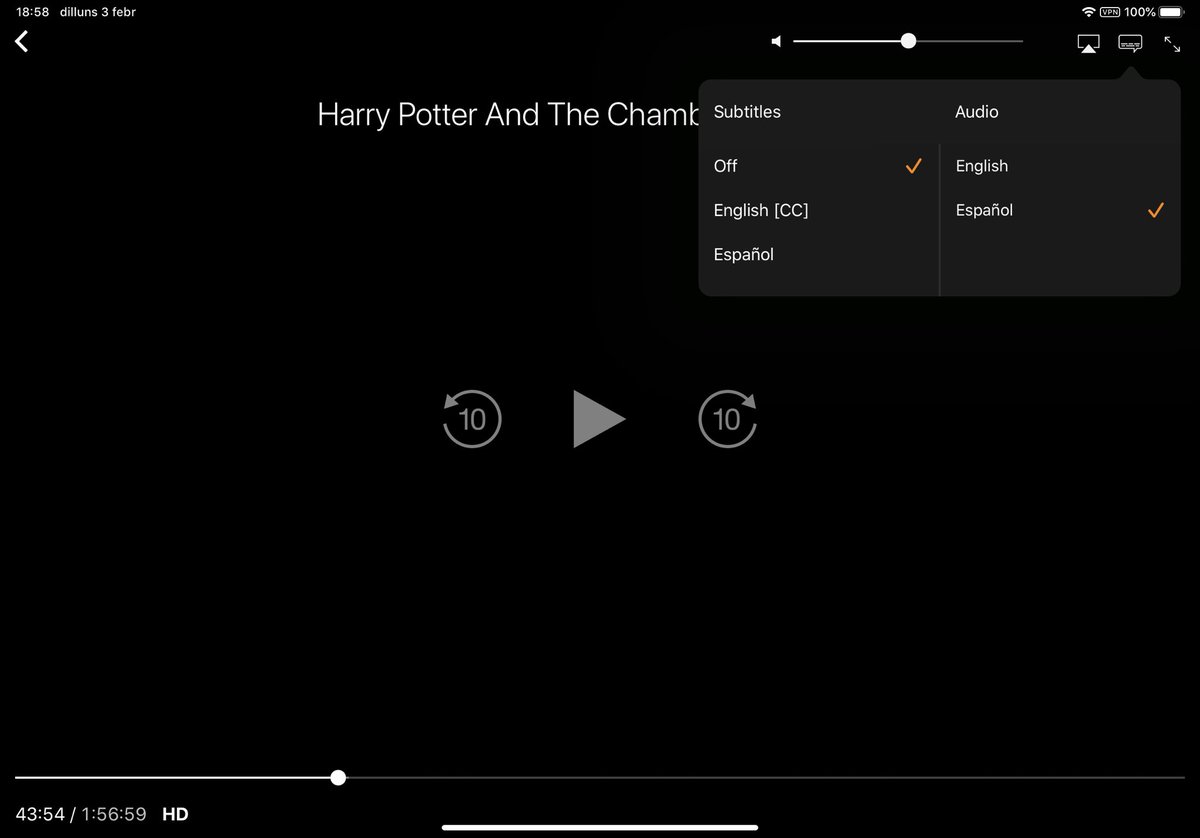Click the total duration 1:56:59
The height and width of the screenshot is (838, 1200).
pos(114,814)
